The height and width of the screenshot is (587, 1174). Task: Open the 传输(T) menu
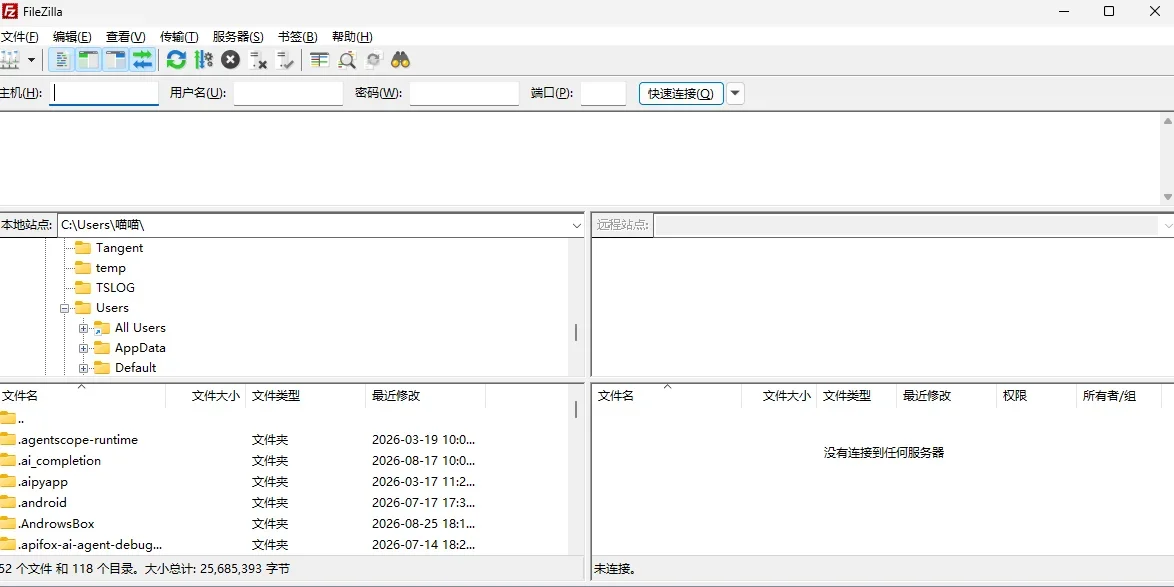pyautogui.click(x=179, y=37)
